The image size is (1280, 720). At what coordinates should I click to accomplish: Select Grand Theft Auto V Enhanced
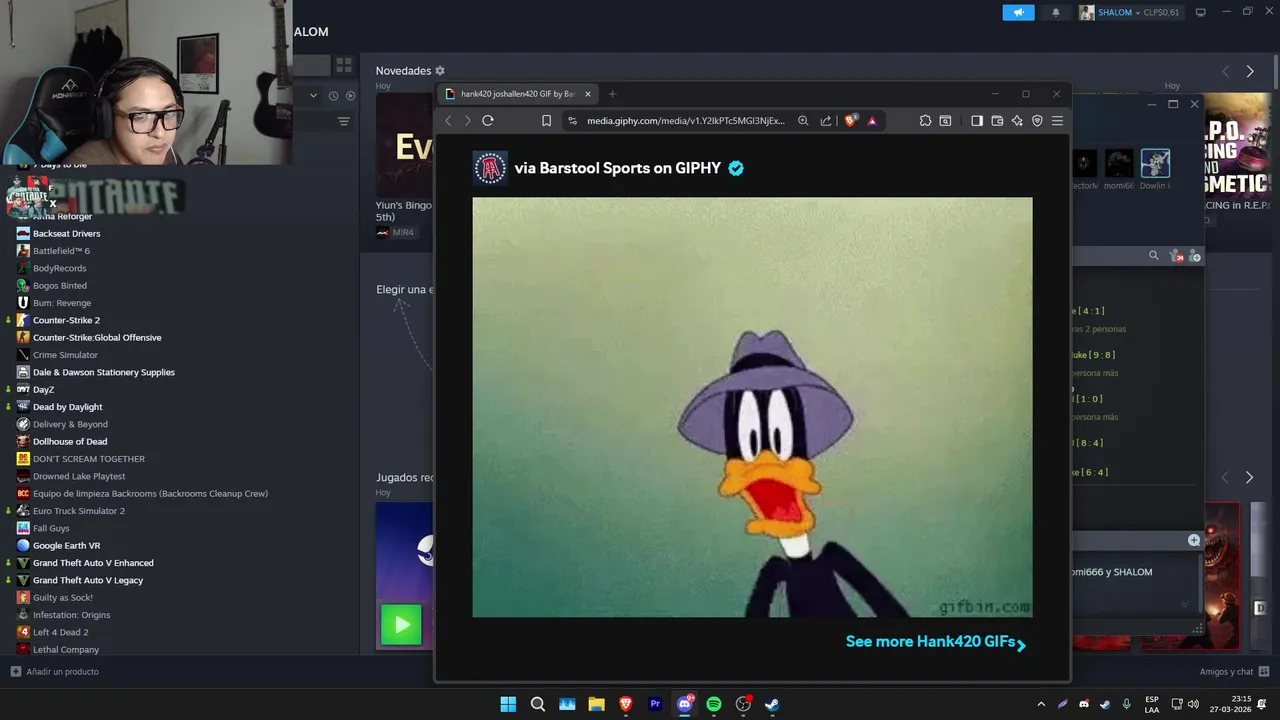(x=93, y=563)
